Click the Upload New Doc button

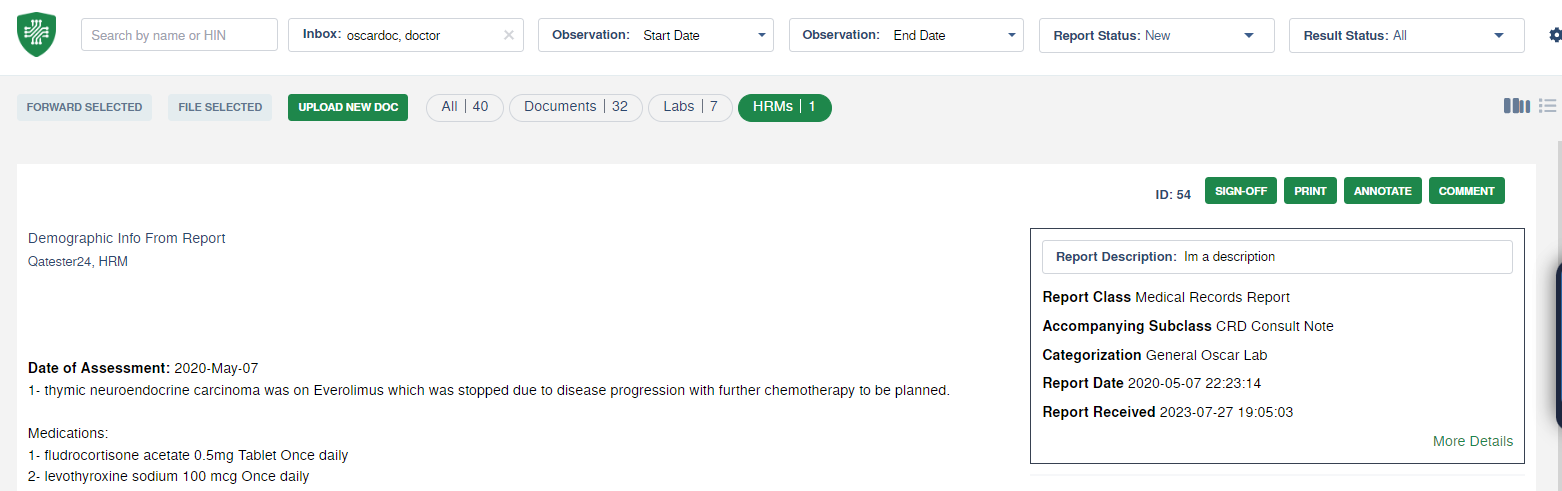[x=348, y=107]
